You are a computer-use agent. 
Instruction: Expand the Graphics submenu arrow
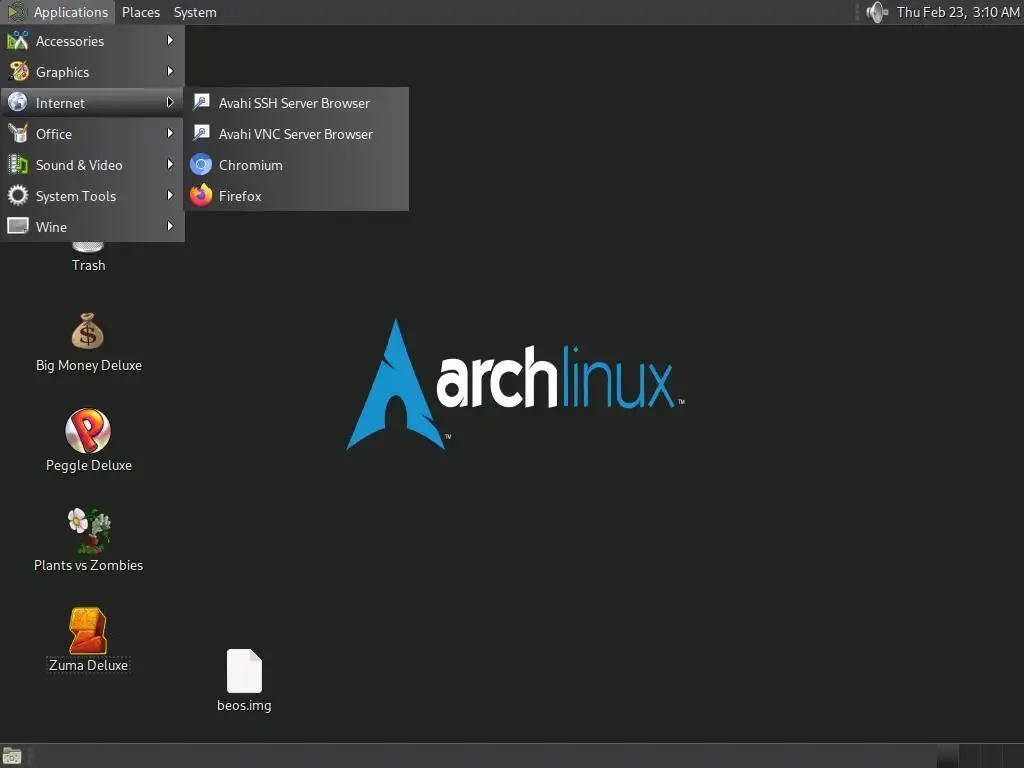click(x=170, y=71)
